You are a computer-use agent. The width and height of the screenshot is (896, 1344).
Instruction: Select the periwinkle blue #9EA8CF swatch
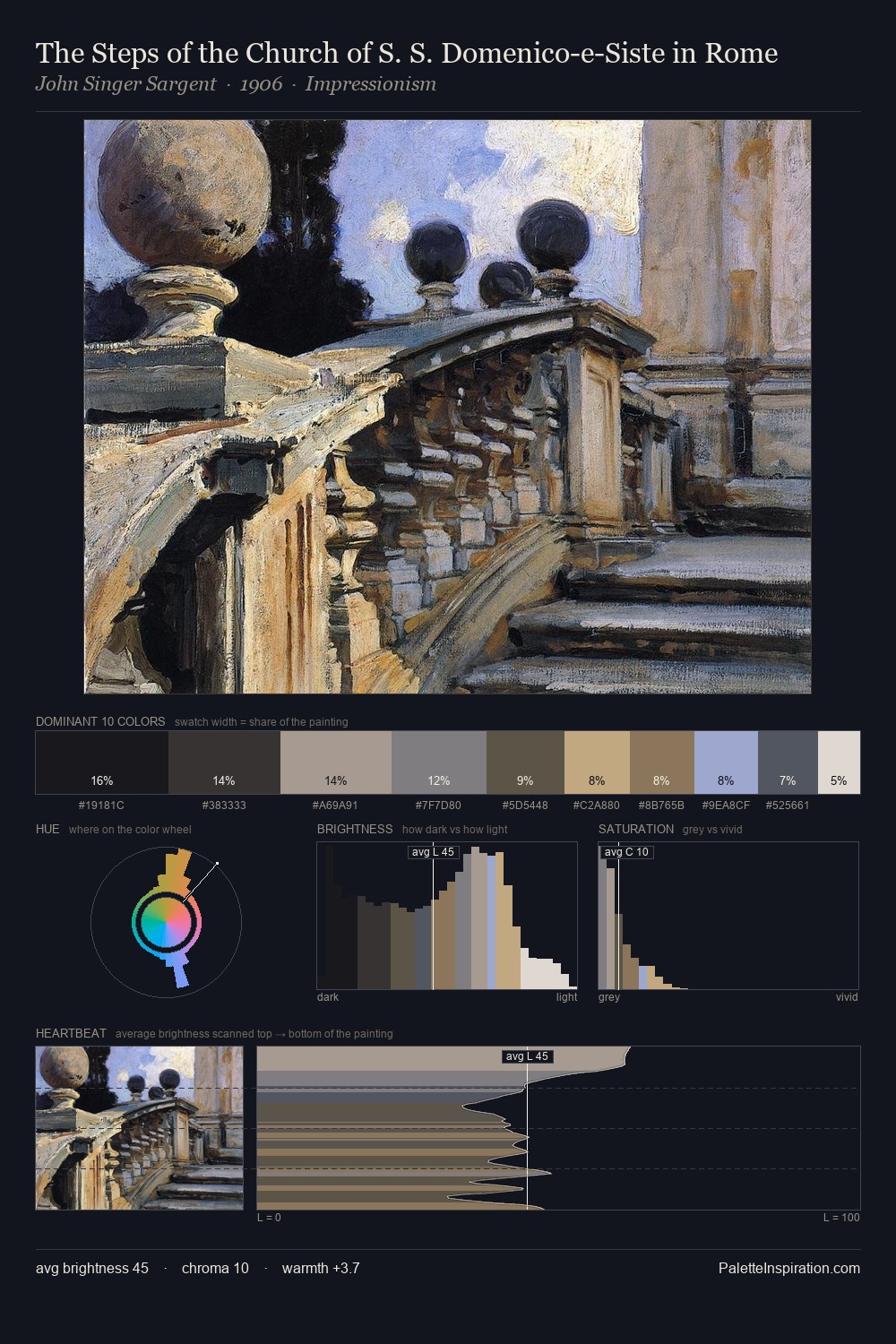tap(726, 762)
